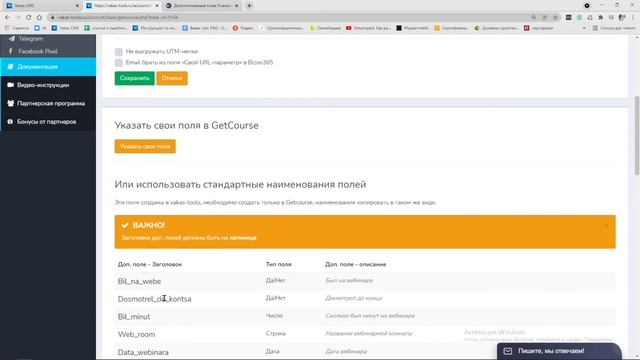Click the Документация book icon
This screenshot has width=640, height=360.
11,67
